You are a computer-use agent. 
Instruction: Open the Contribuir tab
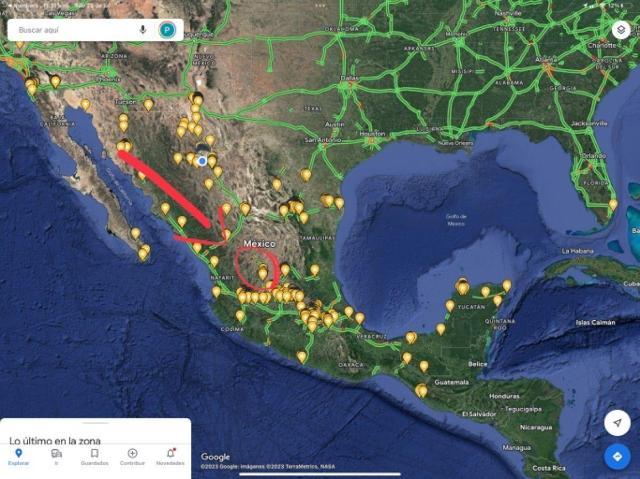point(132,457)
